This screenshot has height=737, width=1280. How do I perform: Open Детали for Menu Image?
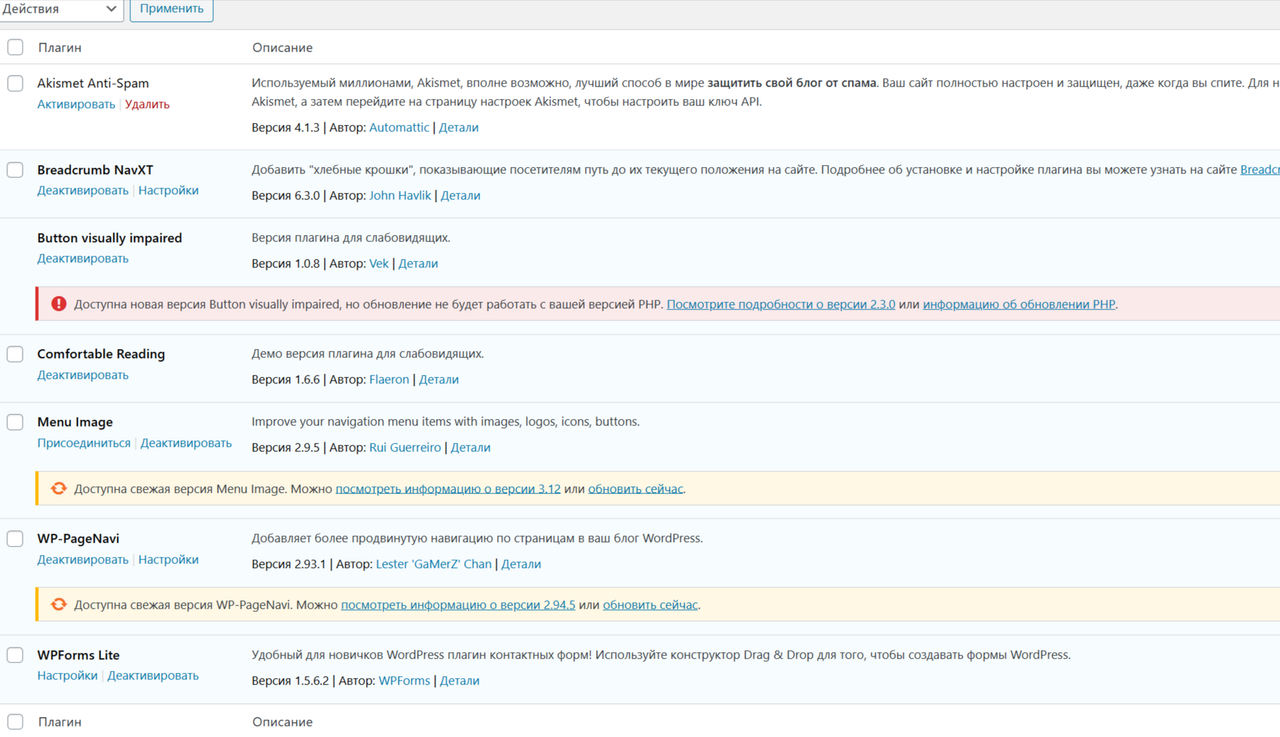pos(470,447)
